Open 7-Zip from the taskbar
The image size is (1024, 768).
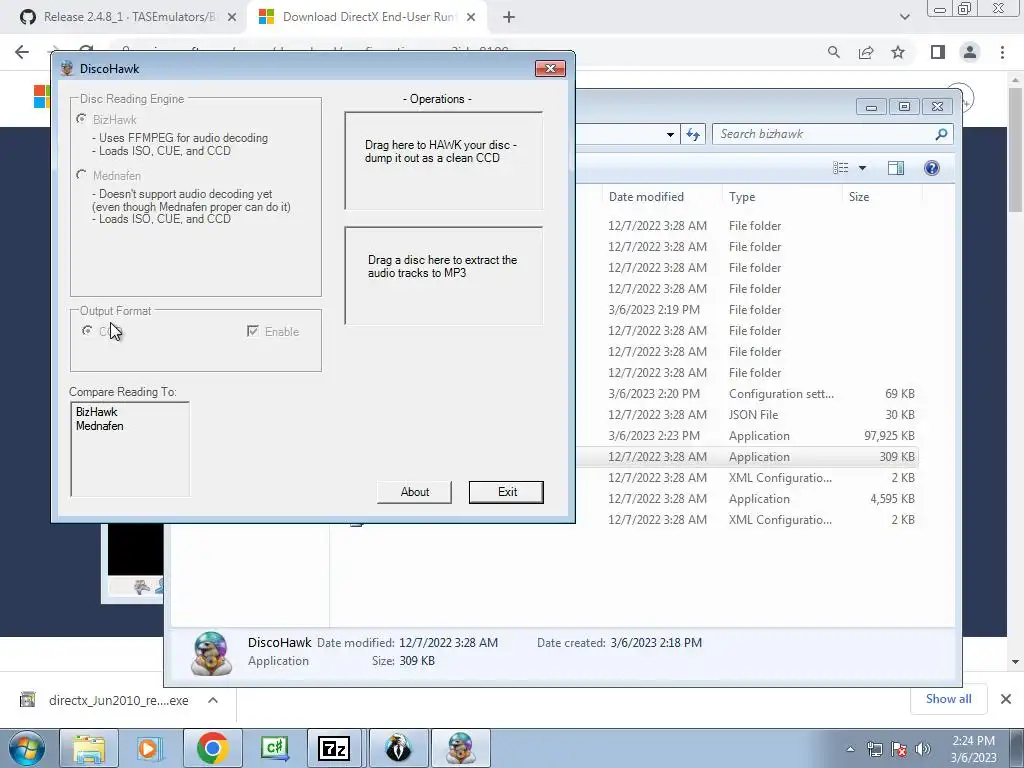coord(334,748)
